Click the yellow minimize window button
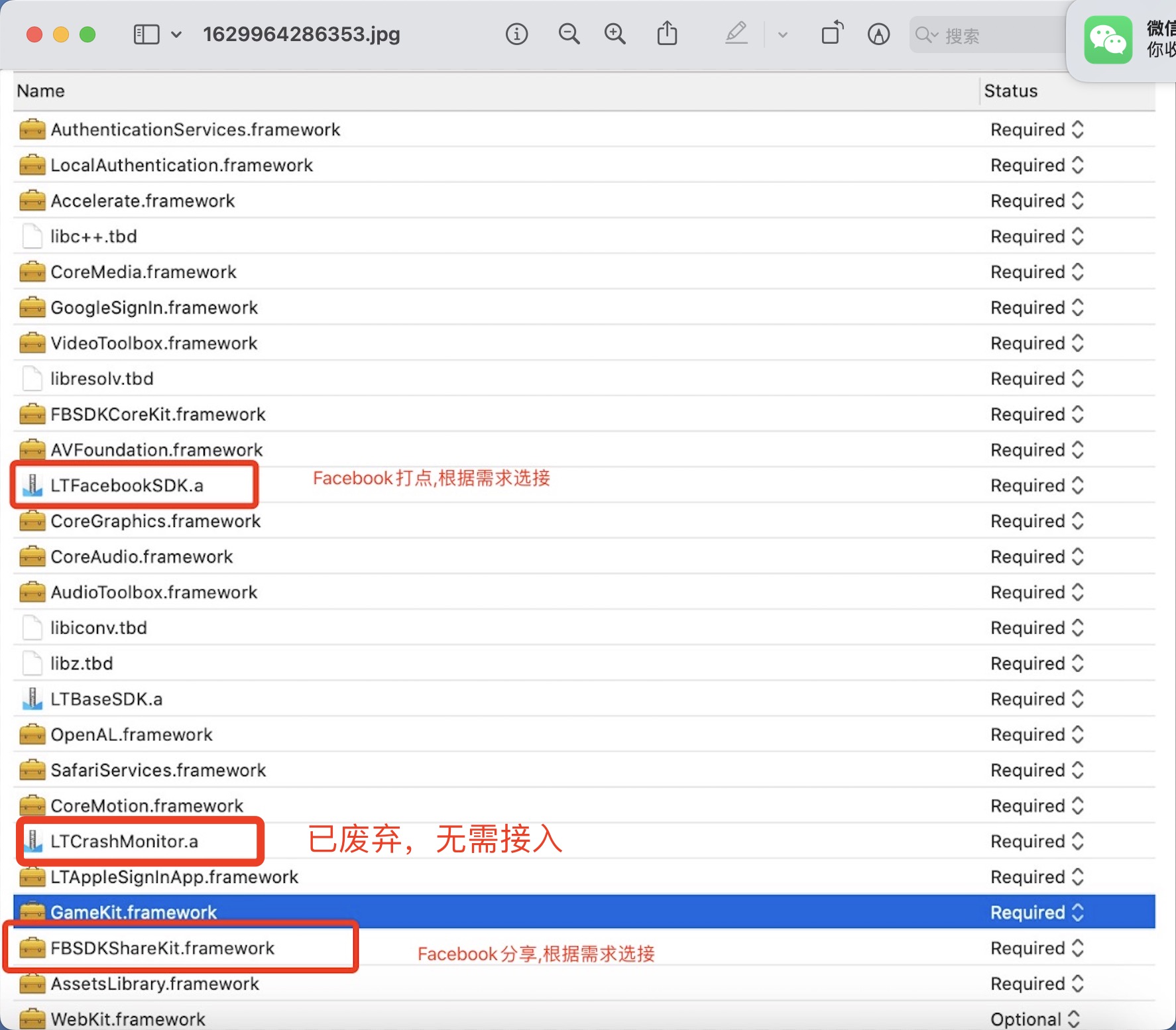Viewport: 1176px width, 1030px height. tap(61, 34)
